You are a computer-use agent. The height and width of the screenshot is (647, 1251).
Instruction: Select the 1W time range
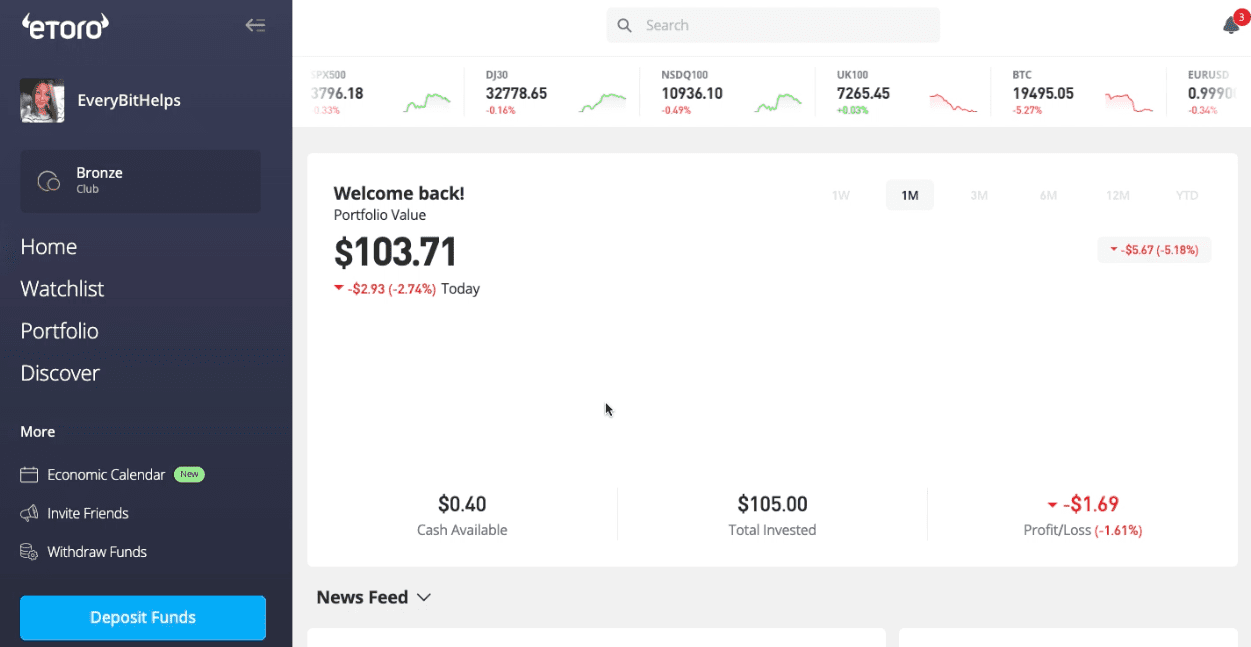[841, 195]
